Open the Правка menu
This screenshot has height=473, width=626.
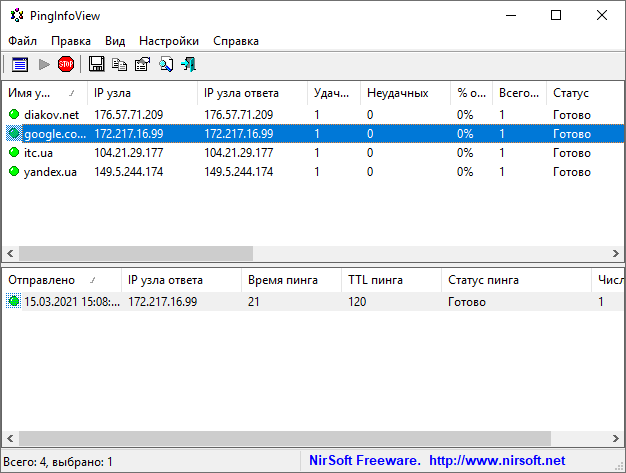pos(71,41)
